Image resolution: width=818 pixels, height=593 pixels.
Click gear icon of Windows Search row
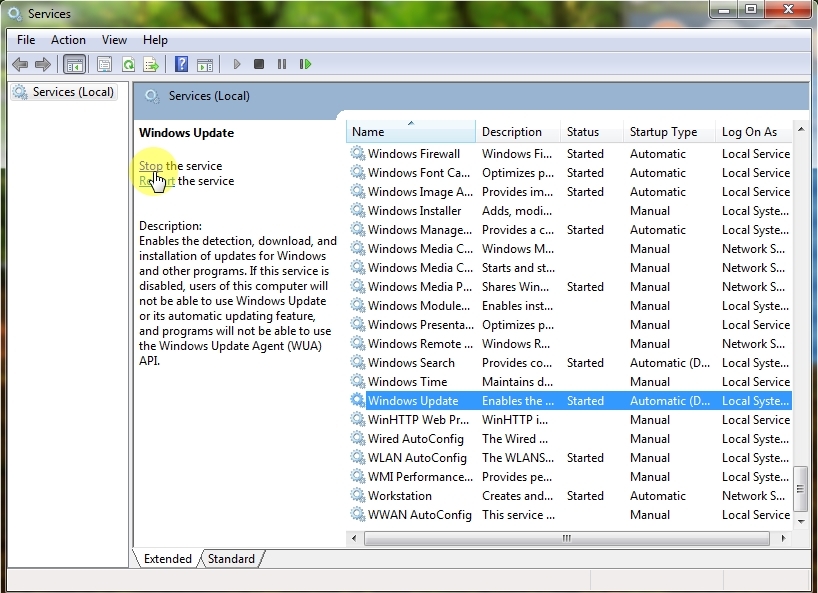pyautogui.click(x=357, y=362)
